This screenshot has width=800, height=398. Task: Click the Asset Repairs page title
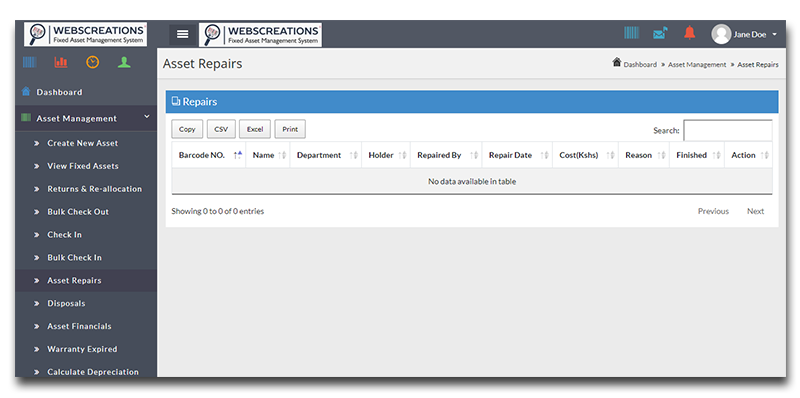203,64
